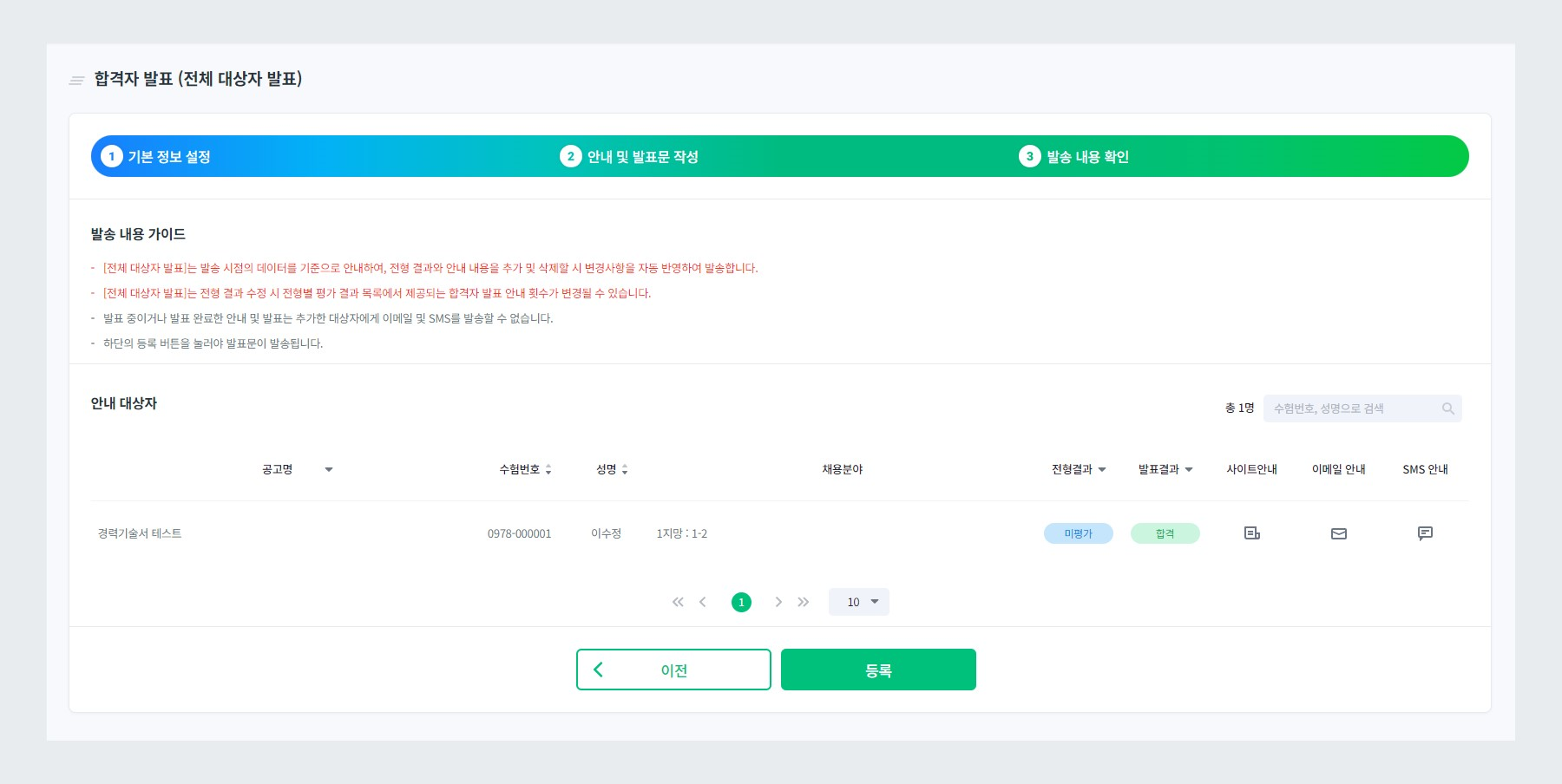Open the site notification icon for 이수정
Screen dimensions: 1562x784
pos(1250,533)
